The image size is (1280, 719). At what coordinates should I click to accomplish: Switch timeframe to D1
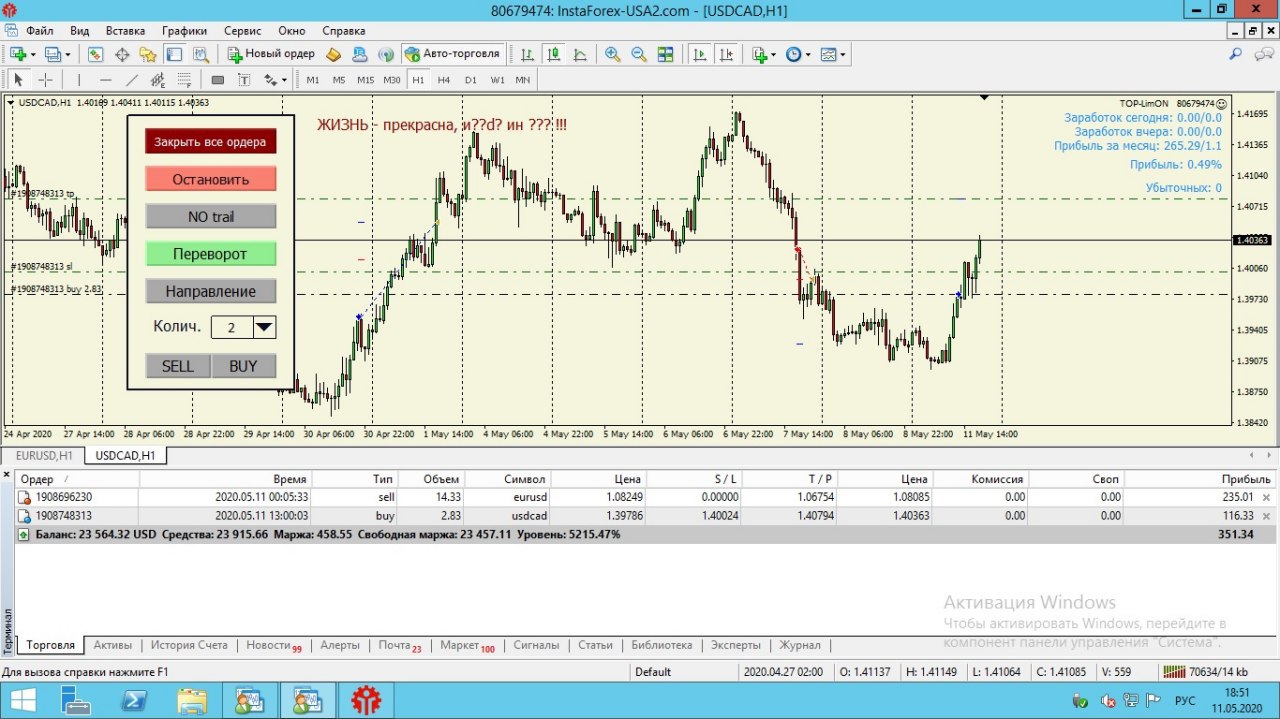point(470,80)
